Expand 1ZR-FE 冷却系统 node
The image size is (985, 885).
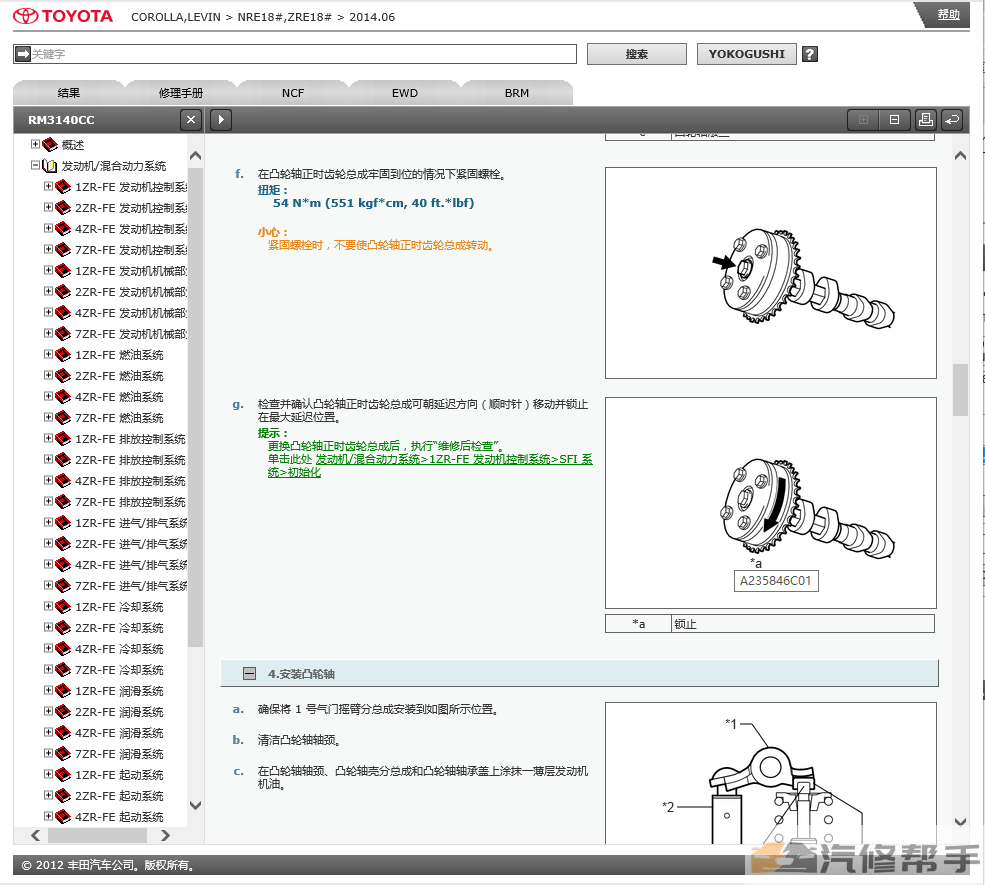pos(48,606)
